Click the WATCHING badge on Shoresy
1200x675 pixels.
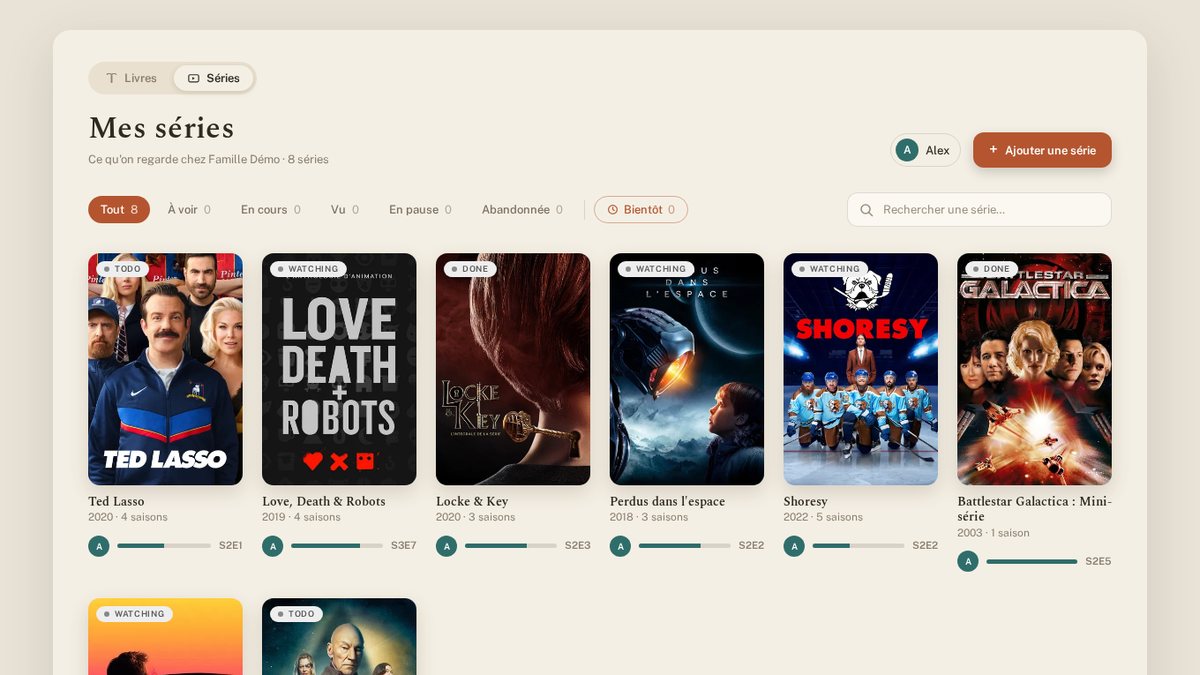tap(830, 269)
